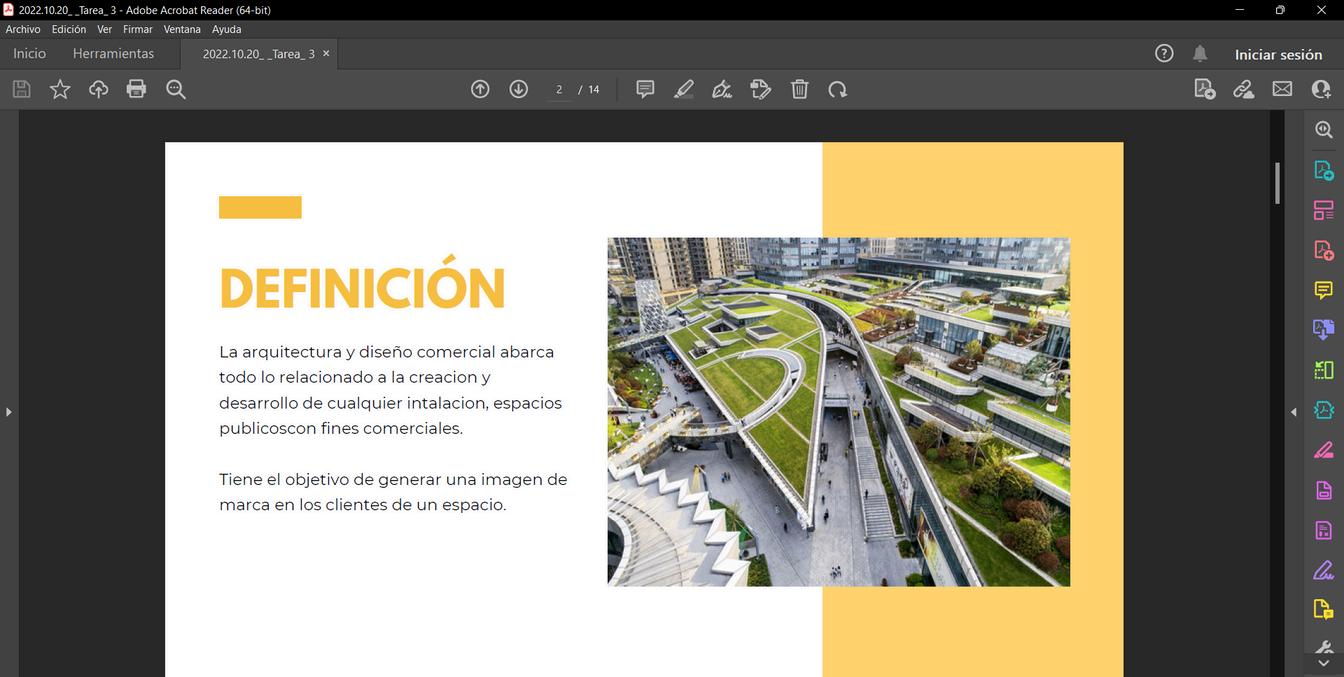Open the Archivo menu
Screen dimensions: 1344x677
coord(23,29)
